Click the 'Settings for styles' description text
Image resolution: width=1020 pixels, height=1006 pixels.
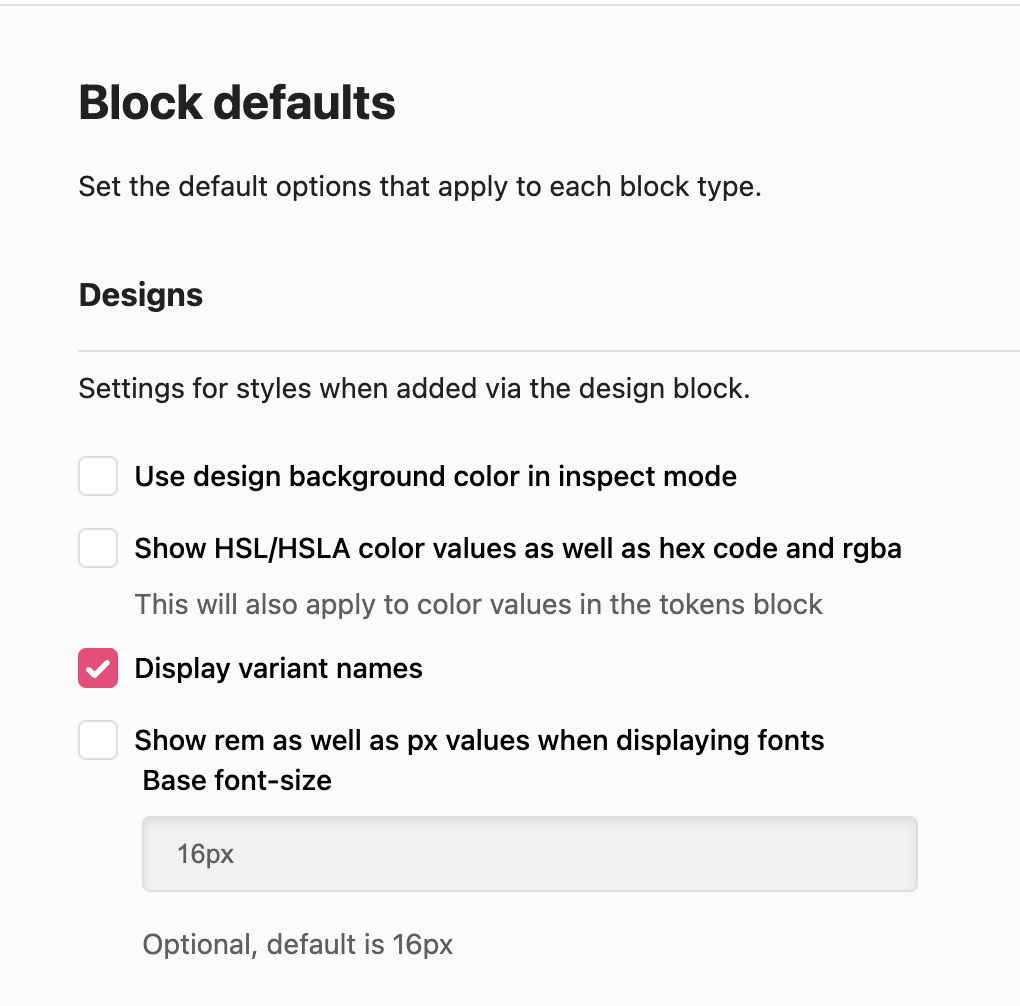[414, 388]
